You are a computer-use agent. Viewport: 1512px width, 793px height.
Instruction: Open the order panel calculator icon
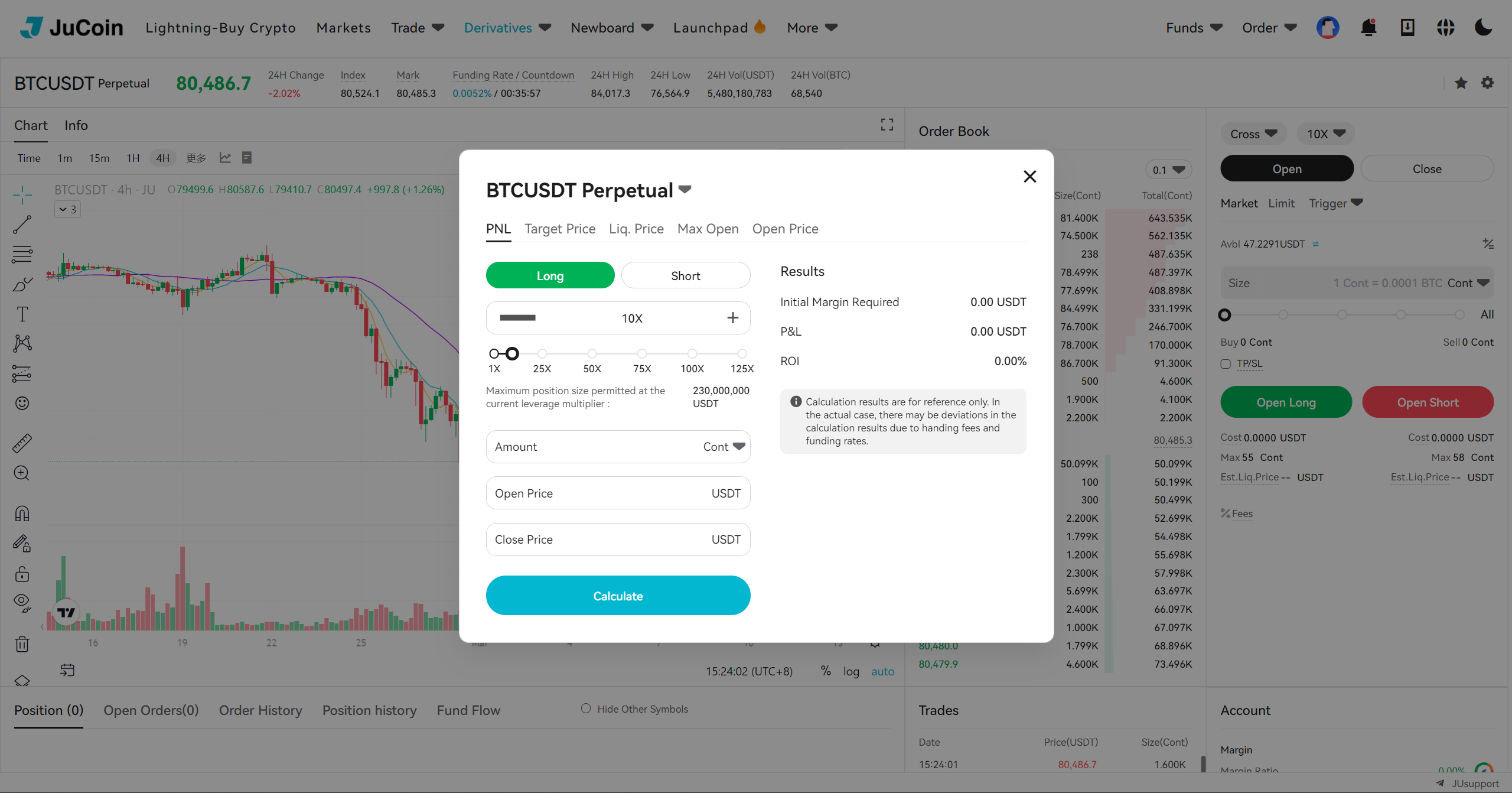(x=1488, y=243)
